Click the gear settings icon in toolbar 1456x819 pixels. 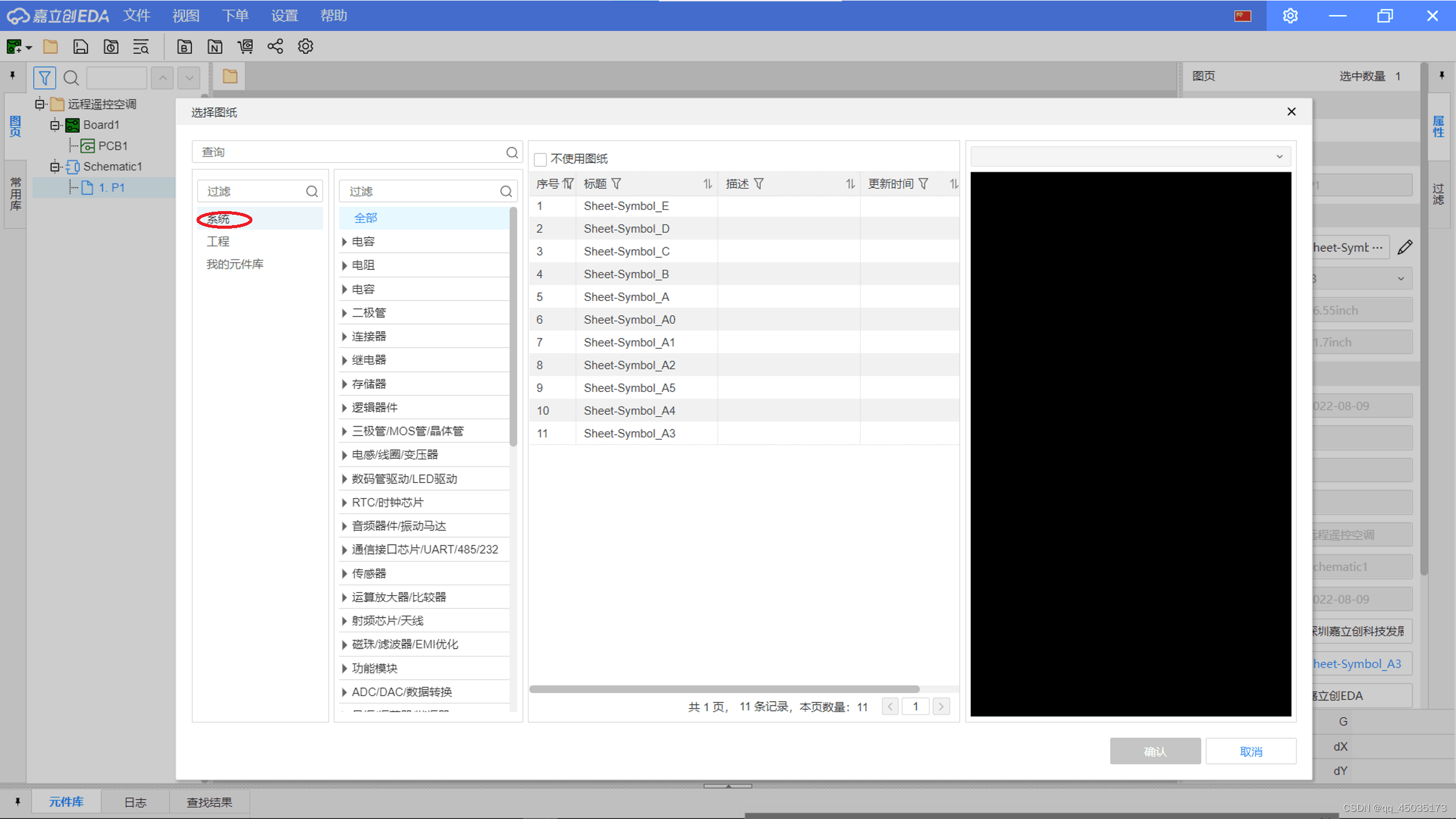coord(305,47)
